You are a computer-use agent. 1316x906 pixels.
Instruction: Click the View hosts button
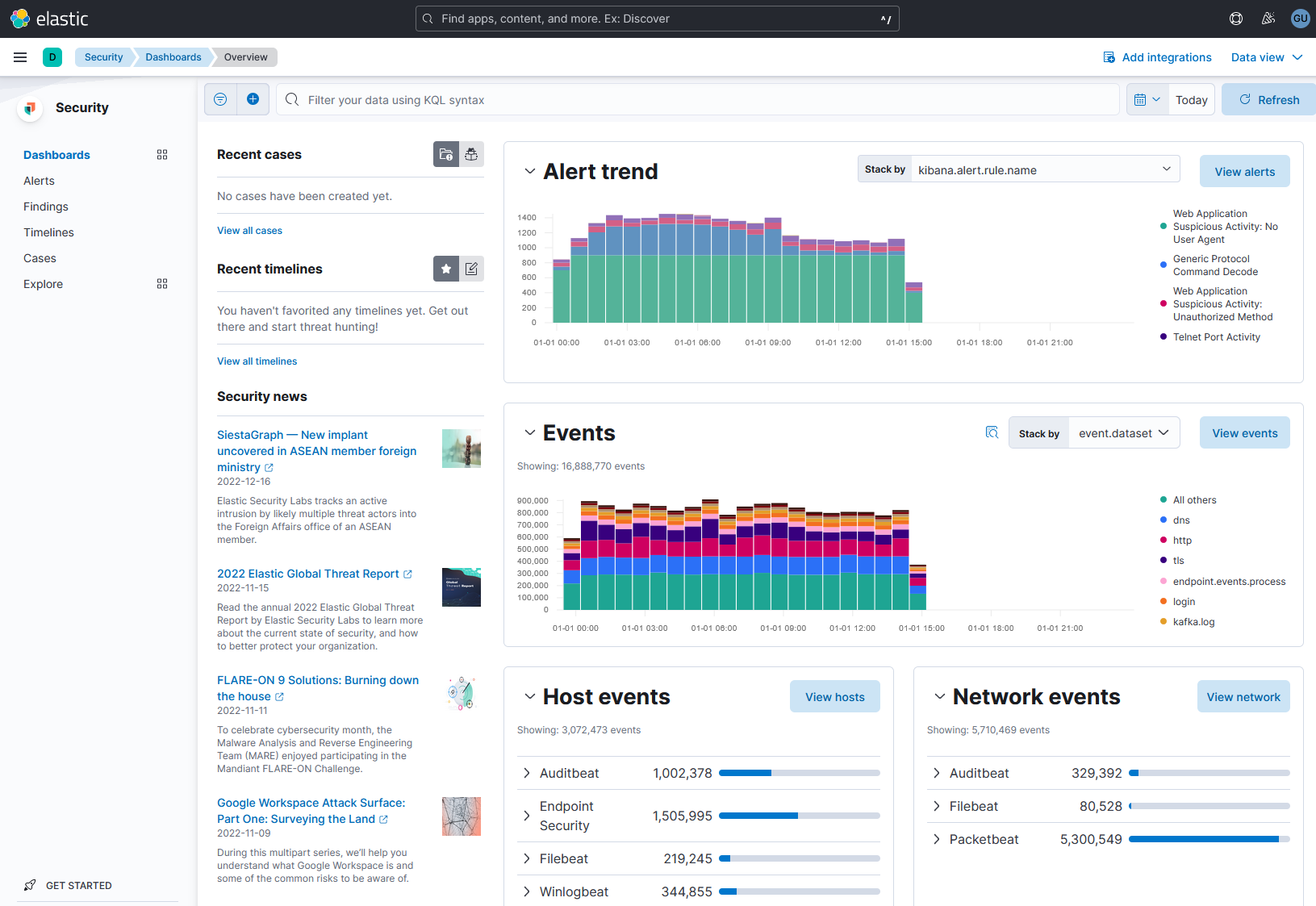pos(835,696)
